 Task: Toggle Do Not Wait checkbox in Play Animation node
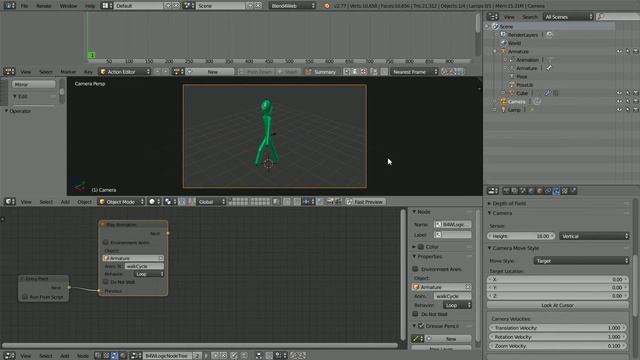[106, 282]
